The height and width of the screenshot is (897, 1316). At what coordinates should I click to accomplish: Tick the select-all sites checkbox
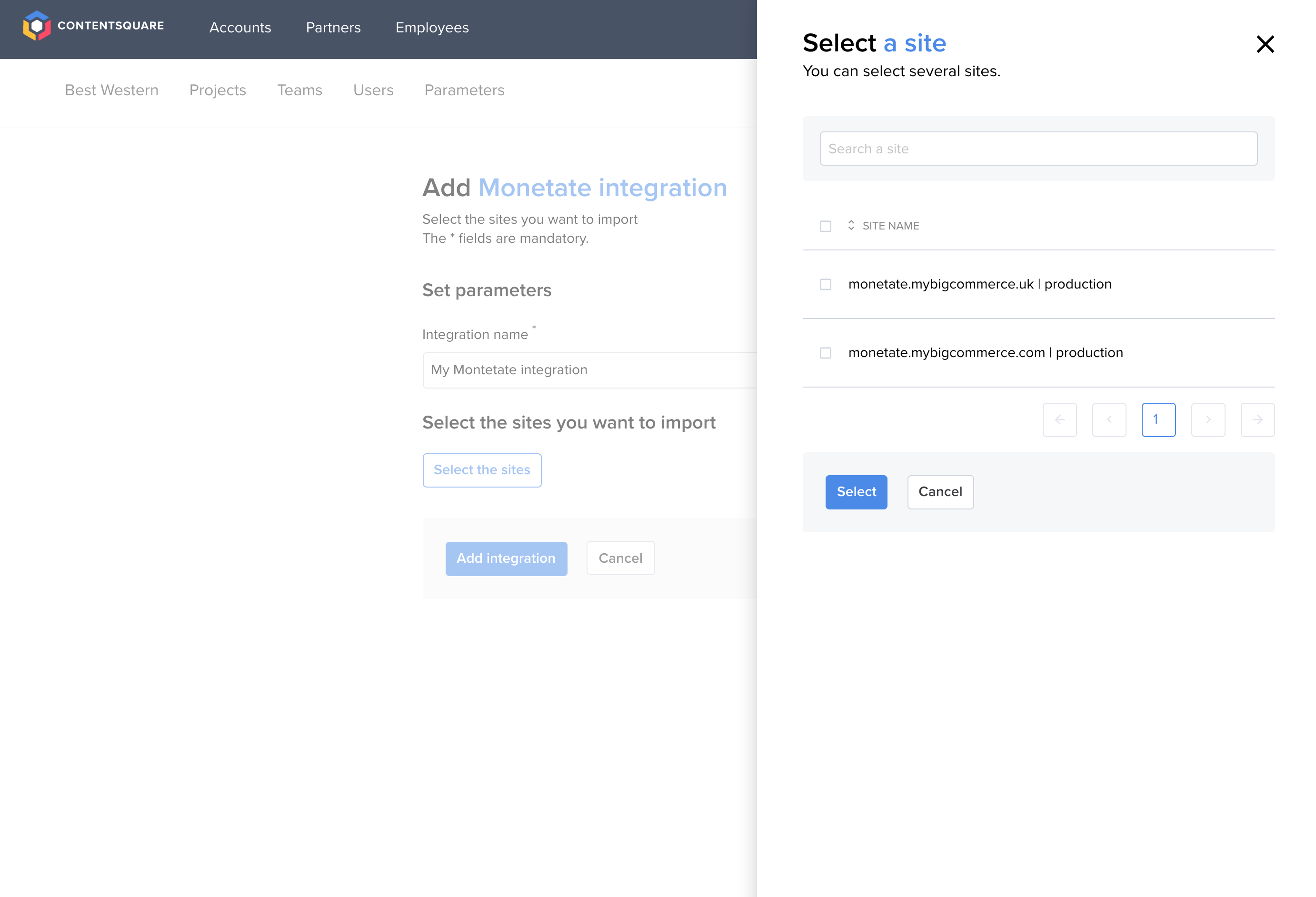coord(825,226)
